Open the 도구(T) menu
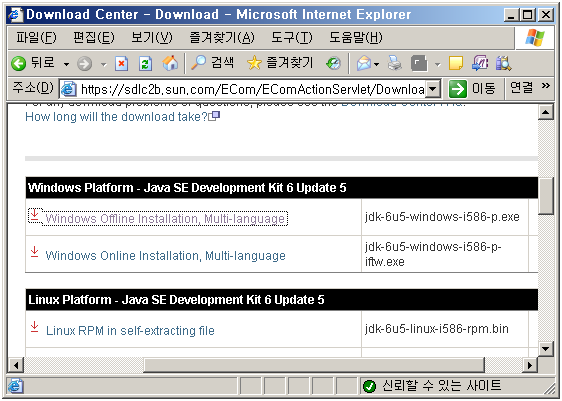The height and width of the screenshot is (401, 562). pos(291,37)
